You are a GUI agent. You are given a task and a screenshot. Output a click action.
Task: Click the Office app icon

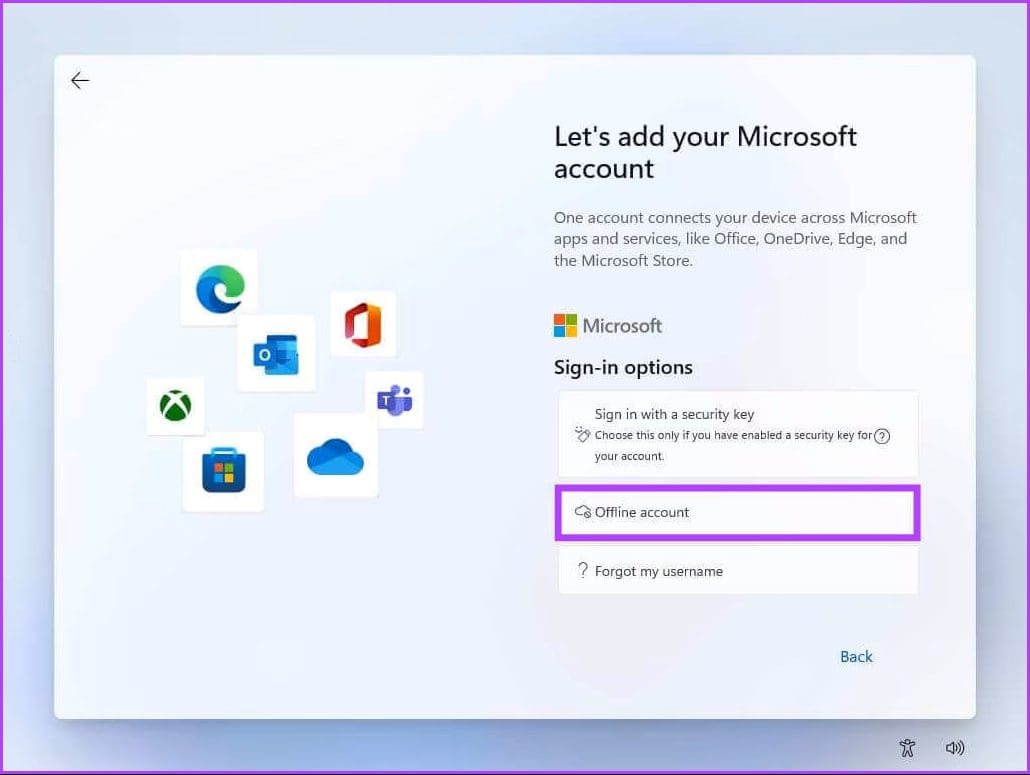pyautogui.click(x=363, y=324)
